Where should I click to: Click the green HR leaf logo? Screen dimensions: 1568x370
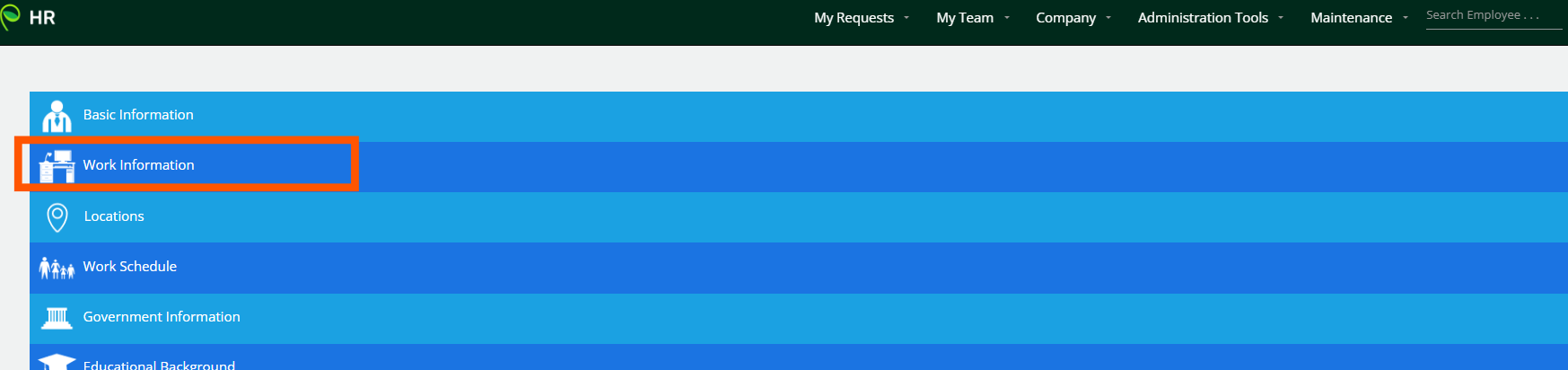pos(11,17)
